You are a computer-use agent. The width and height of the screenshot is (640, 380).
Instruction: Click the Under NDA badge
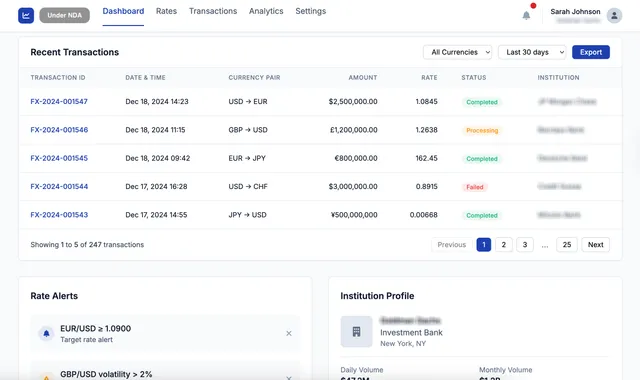(x=64, y=16)
